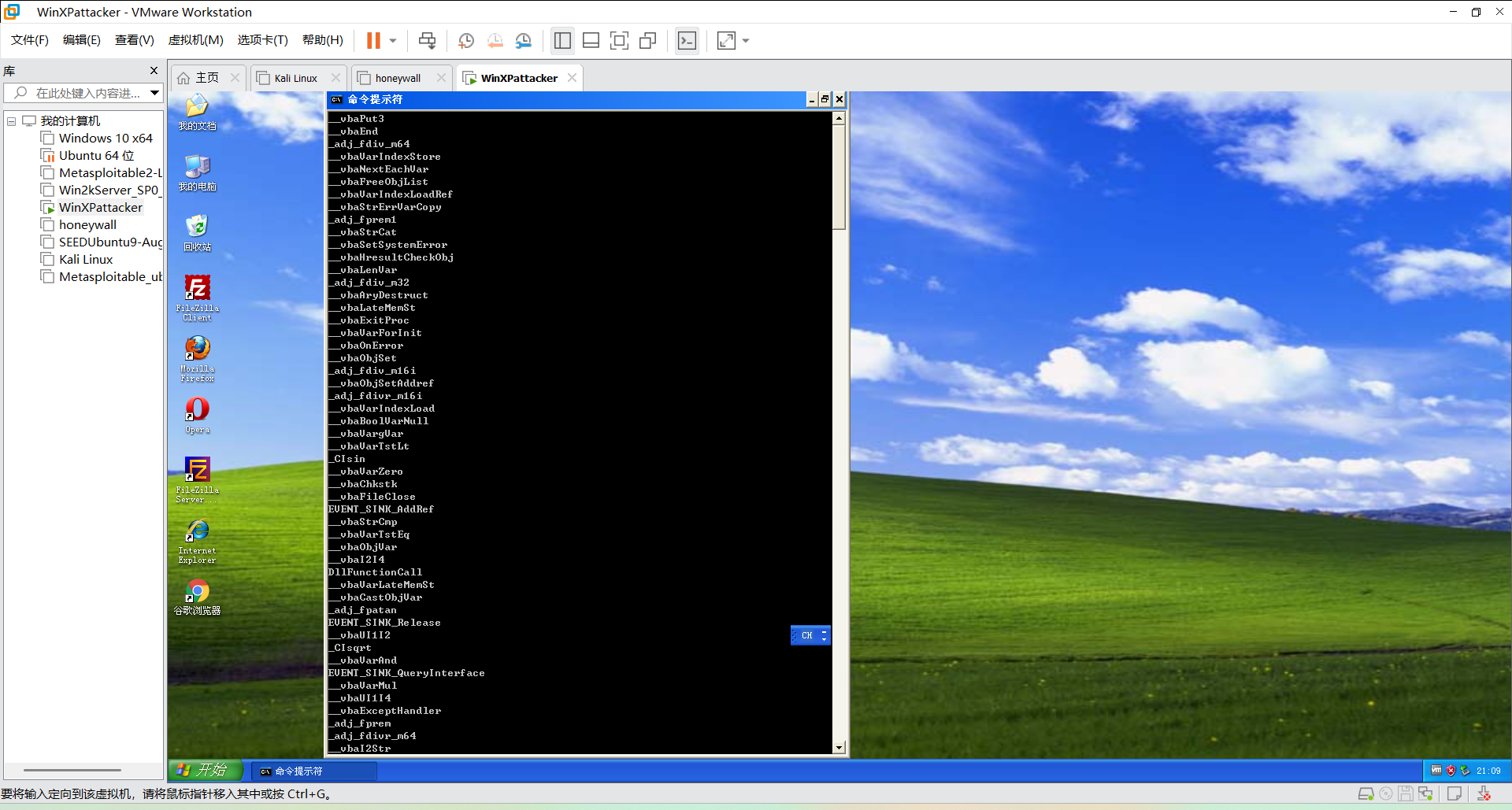Open the library search dropdown arrow
Viewport: 1512px width, 810px height.
(154, 93)
